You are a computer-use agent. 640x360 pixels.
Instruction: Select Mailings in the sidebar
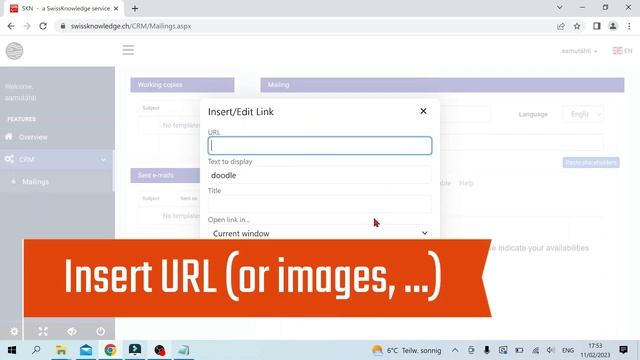pyautogui.click(x=36, y=182)
